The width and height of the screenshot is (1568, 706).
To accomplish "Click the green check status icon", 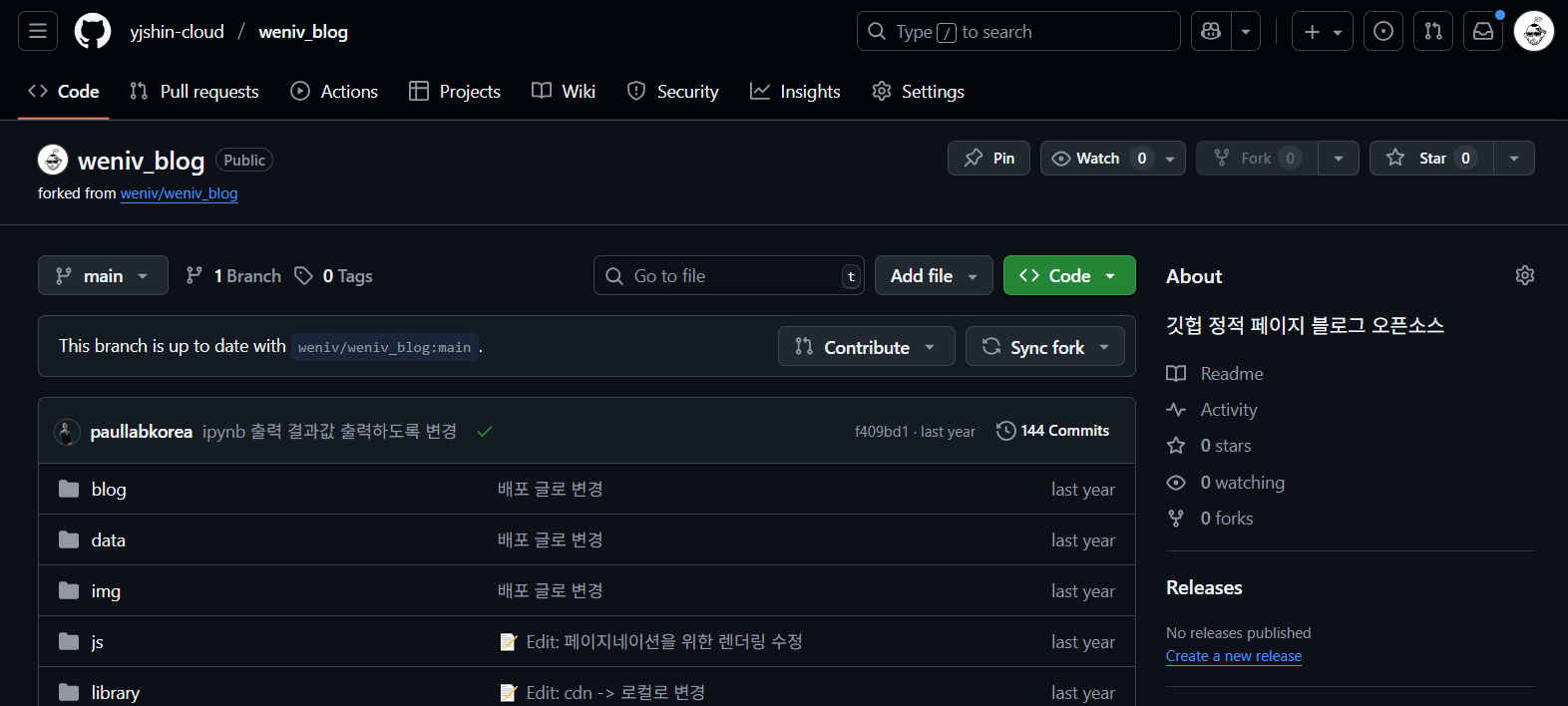I will click(x=485, y=432).
